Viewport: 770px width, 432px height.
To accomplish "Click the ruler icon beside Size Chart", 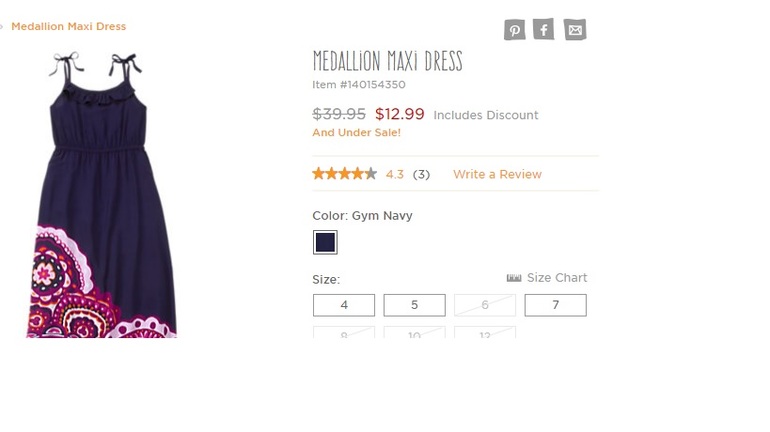I will pos(514,278).
